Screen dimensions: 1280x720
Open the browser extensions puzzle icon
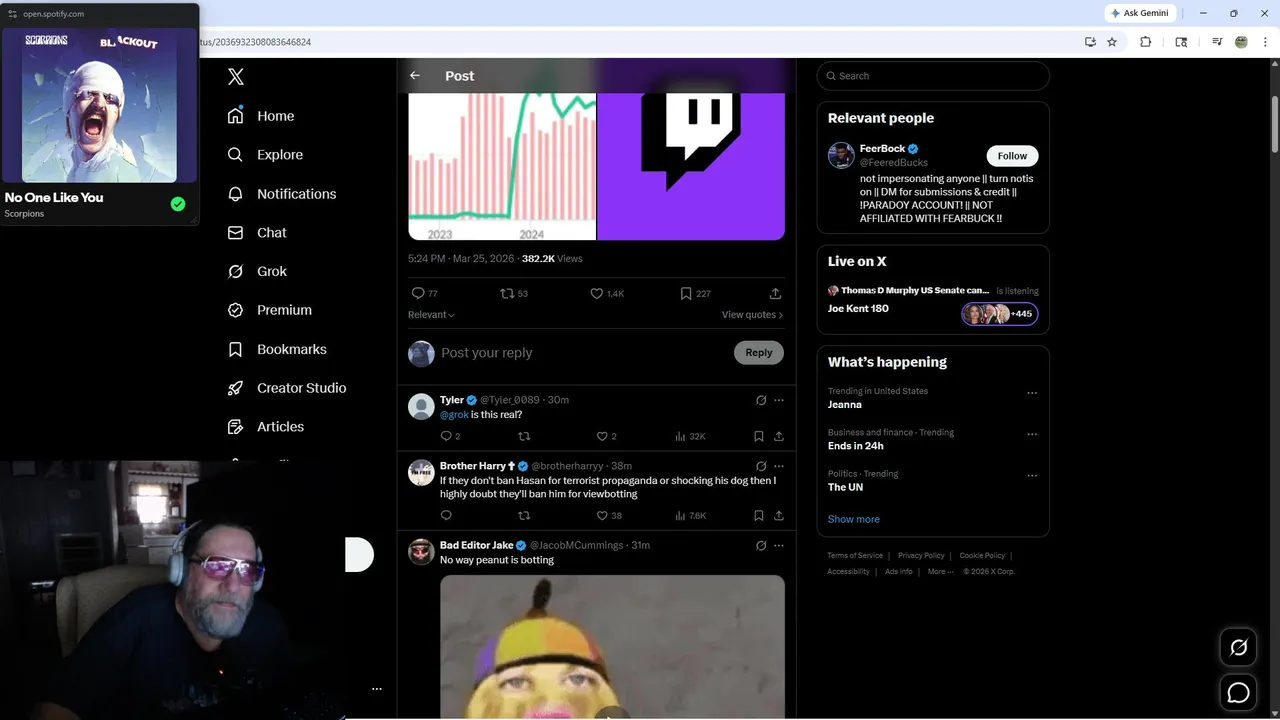pyautogui.click(x=1146, y=42)
